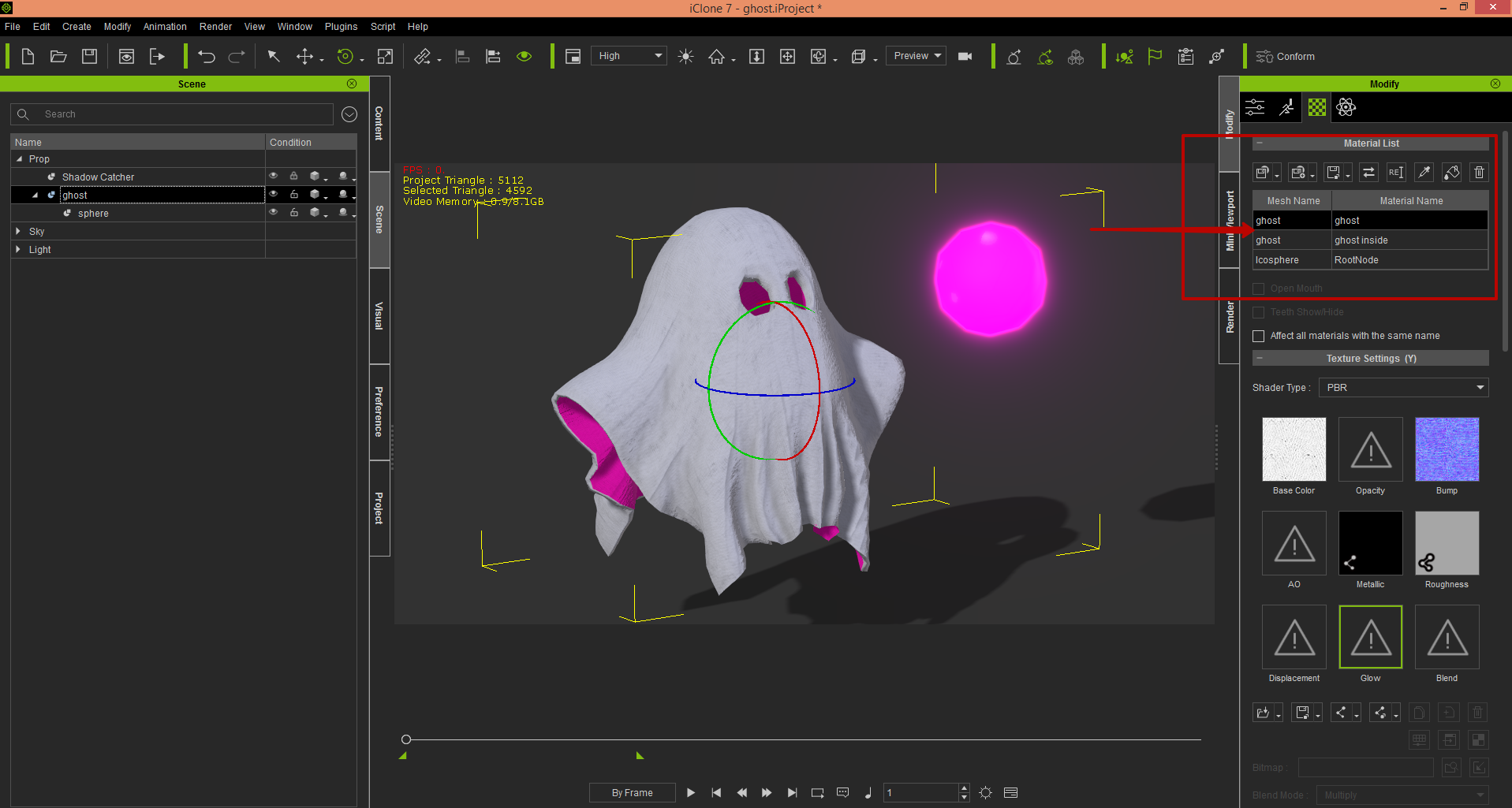Viewport: 1512px width, 808px height.
Task: Open the Animation menu
Action: pos(165,27)
